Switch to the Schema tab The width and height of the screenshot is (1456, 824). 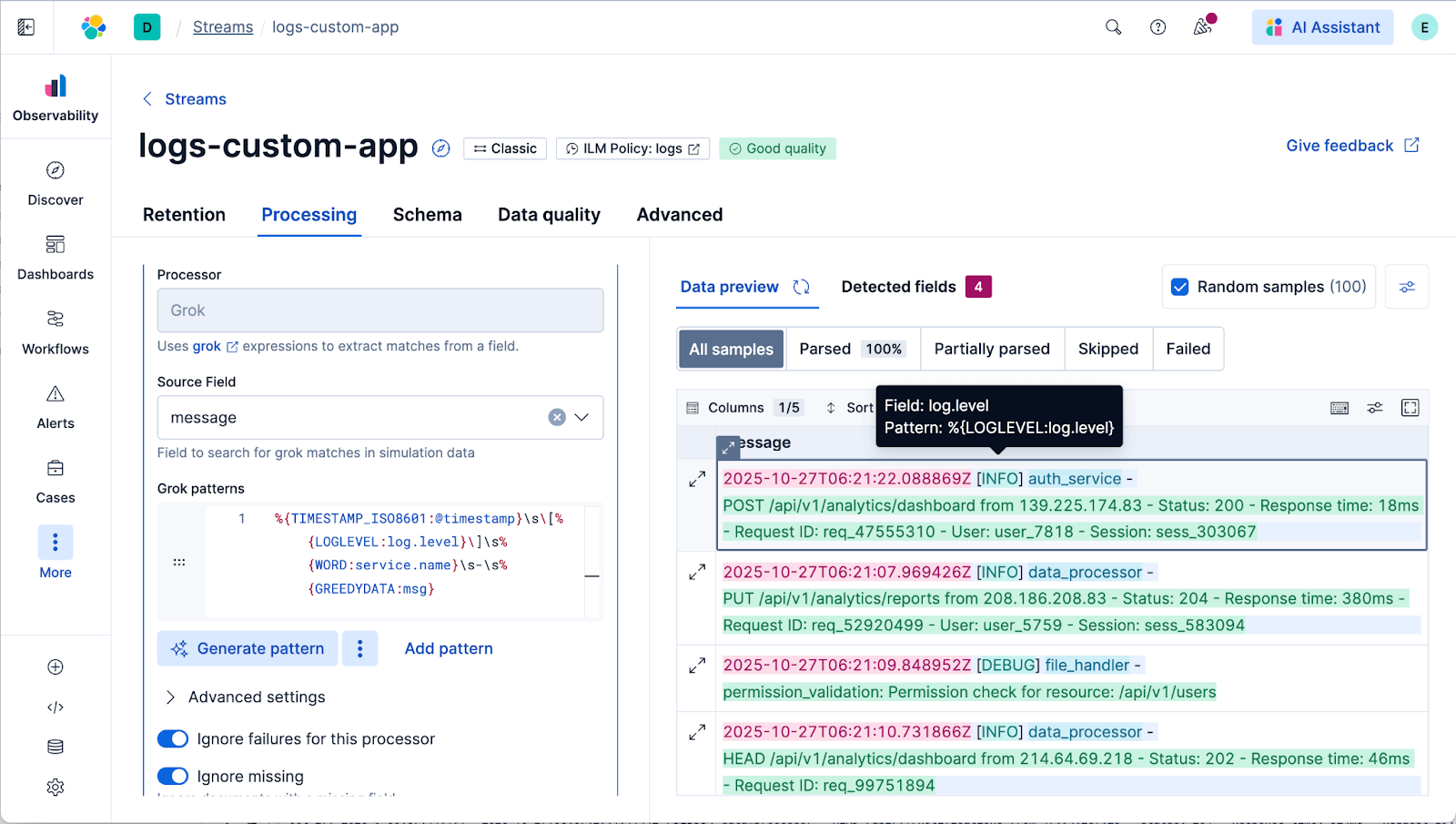427,215
